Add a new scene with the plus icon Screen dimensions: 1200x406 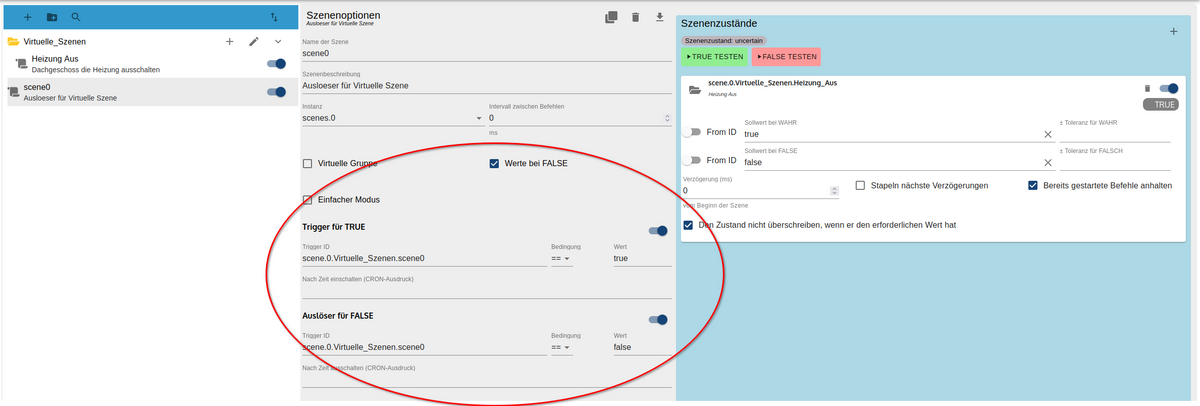[x=27, y=17]
